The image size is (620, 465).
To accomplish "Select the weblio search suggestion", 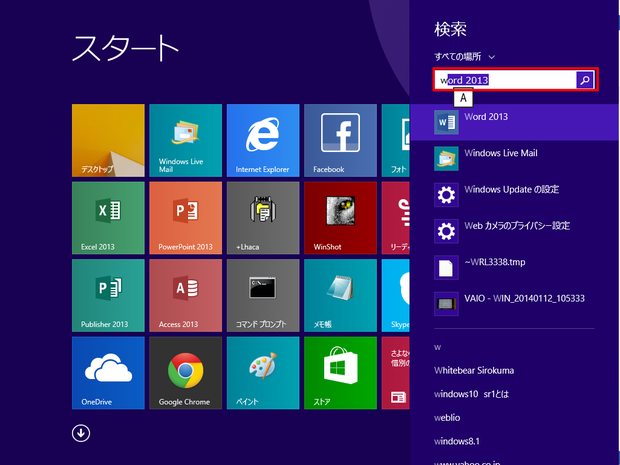I will pos(447,418).
